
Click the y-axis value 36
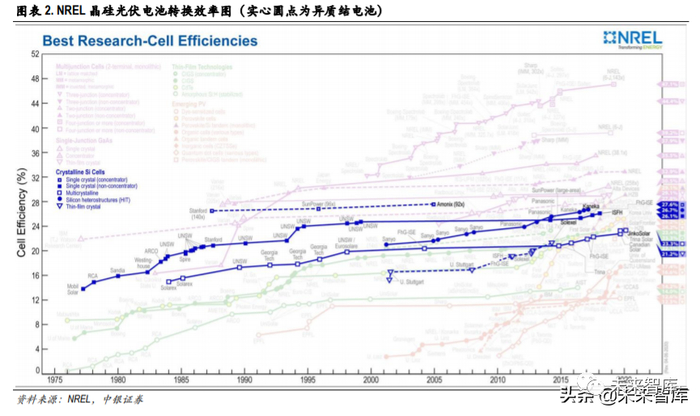[x=35, y=153]
